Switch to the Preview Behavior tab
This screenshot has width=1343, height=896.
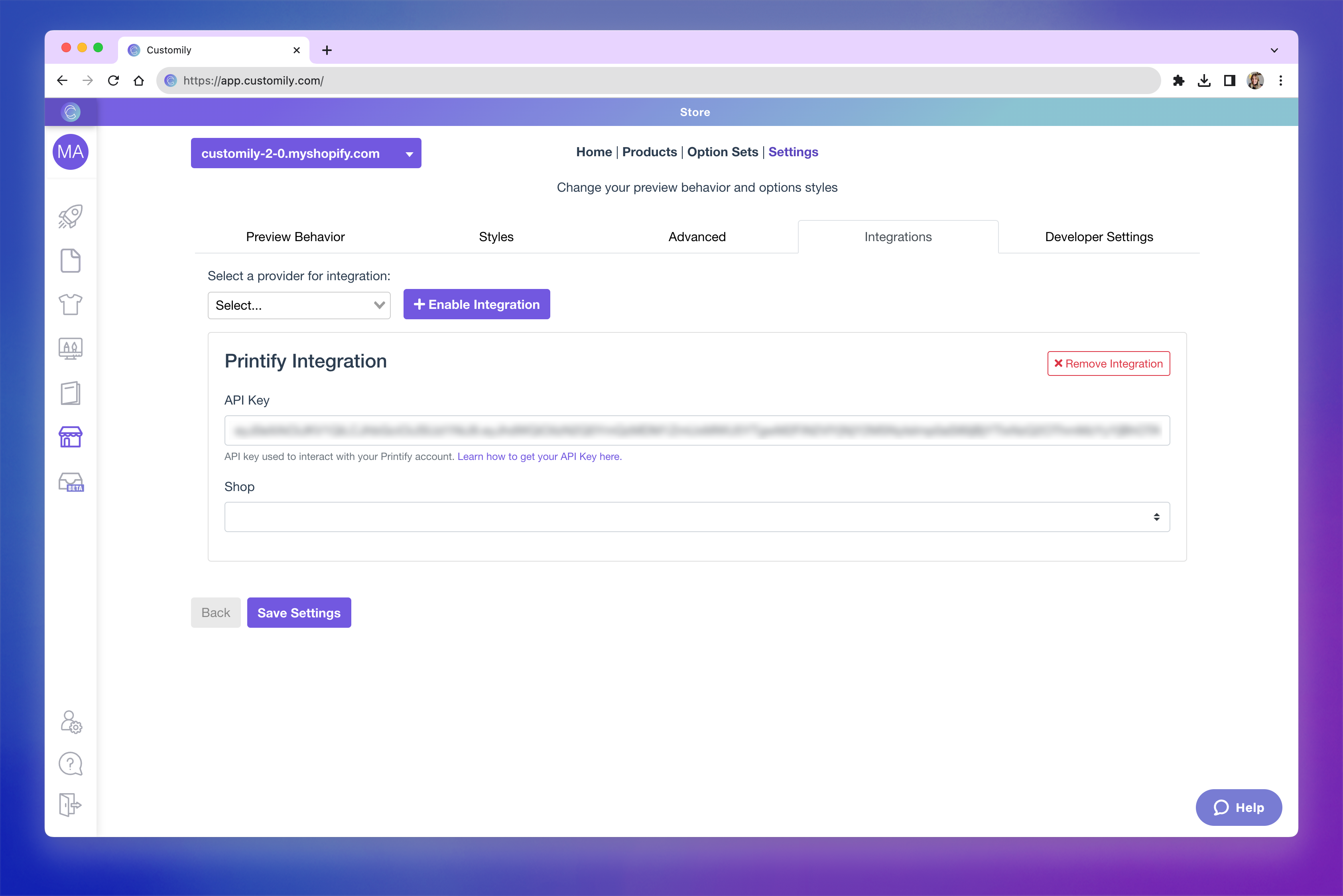[x=295, y=237]
